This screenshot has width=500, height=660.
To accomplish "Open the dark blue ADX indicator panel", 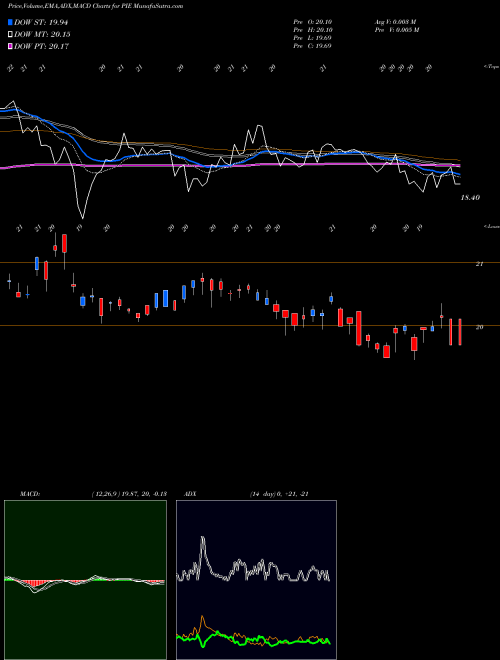I will (256, 580).
